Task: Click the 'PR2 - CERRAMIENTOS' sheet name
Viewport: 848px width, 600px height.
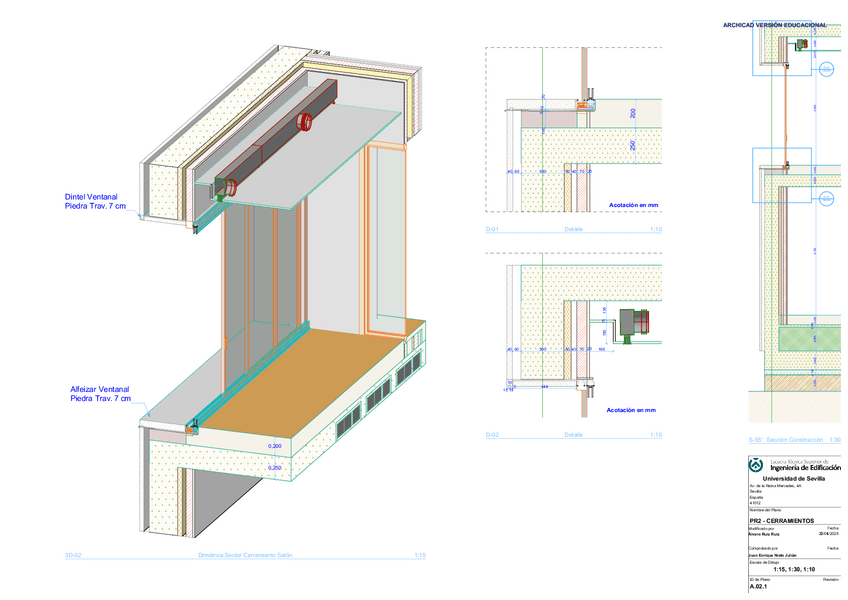Action: (x=781, y=521)
